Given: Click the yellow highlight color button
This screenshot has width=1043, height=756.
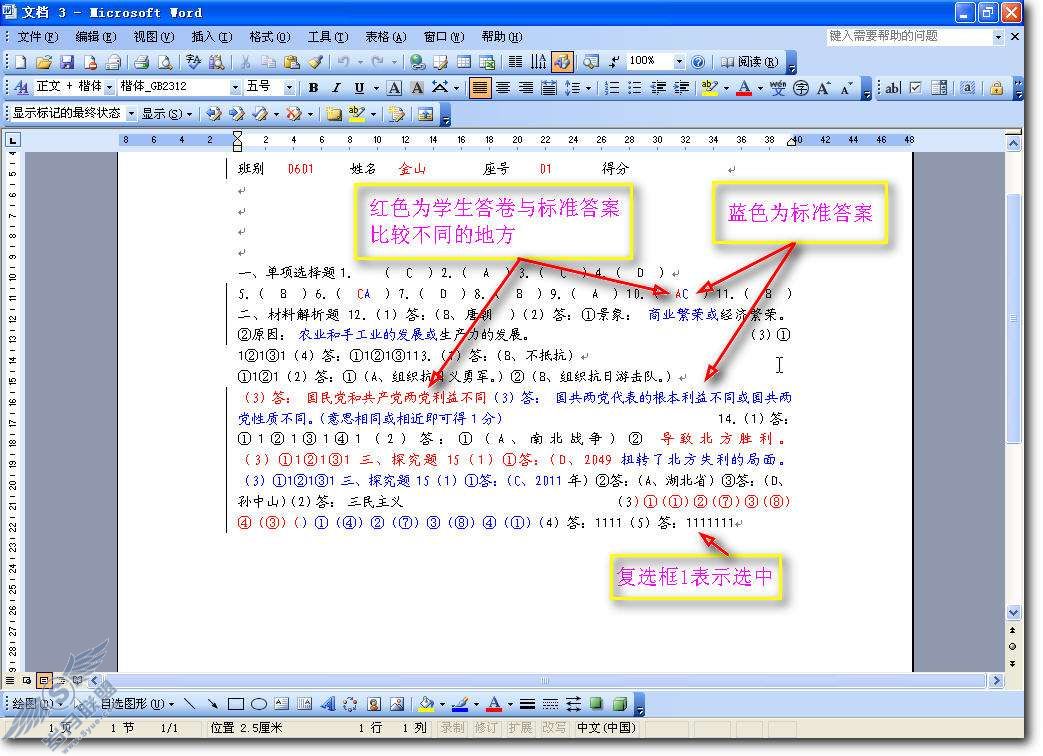Looking at the screenshot, I should pyautogui.click(x=710, y=87).
